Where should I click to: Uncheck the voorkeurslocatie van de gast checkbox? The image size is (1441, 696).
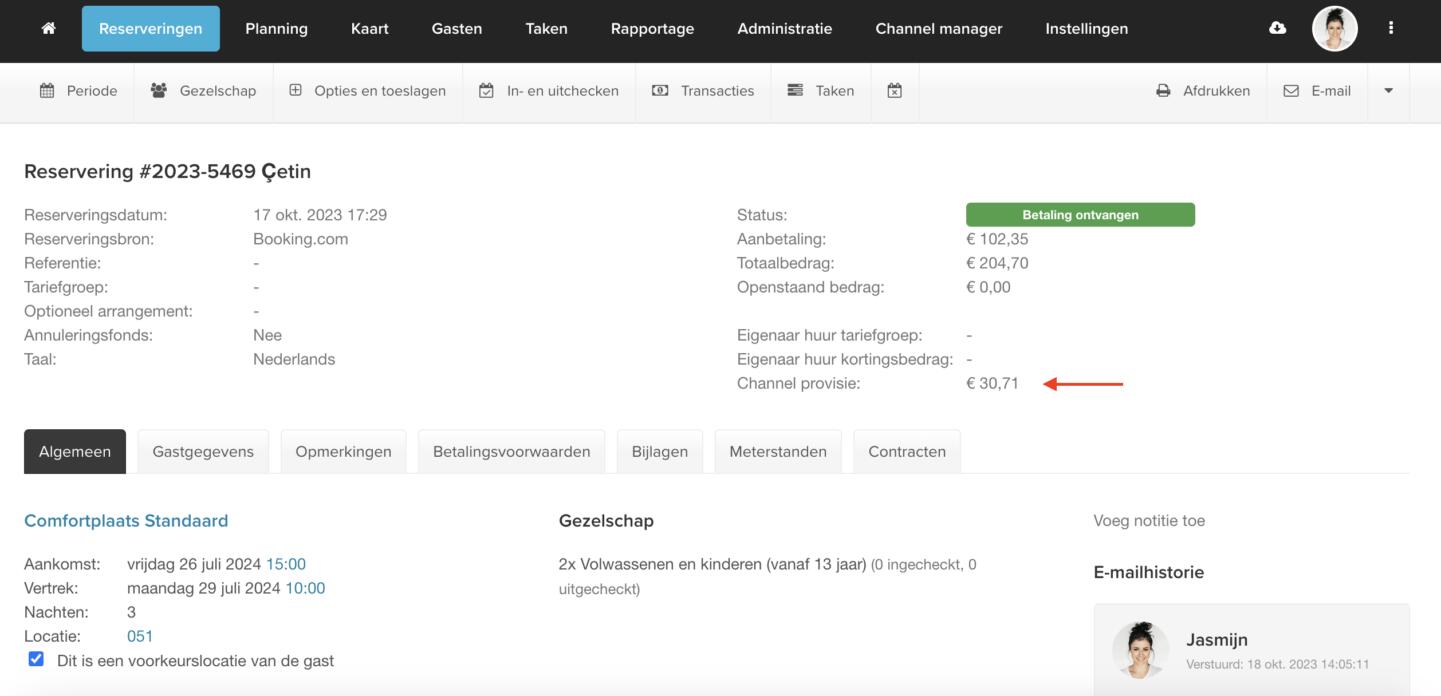pos(36,659)
